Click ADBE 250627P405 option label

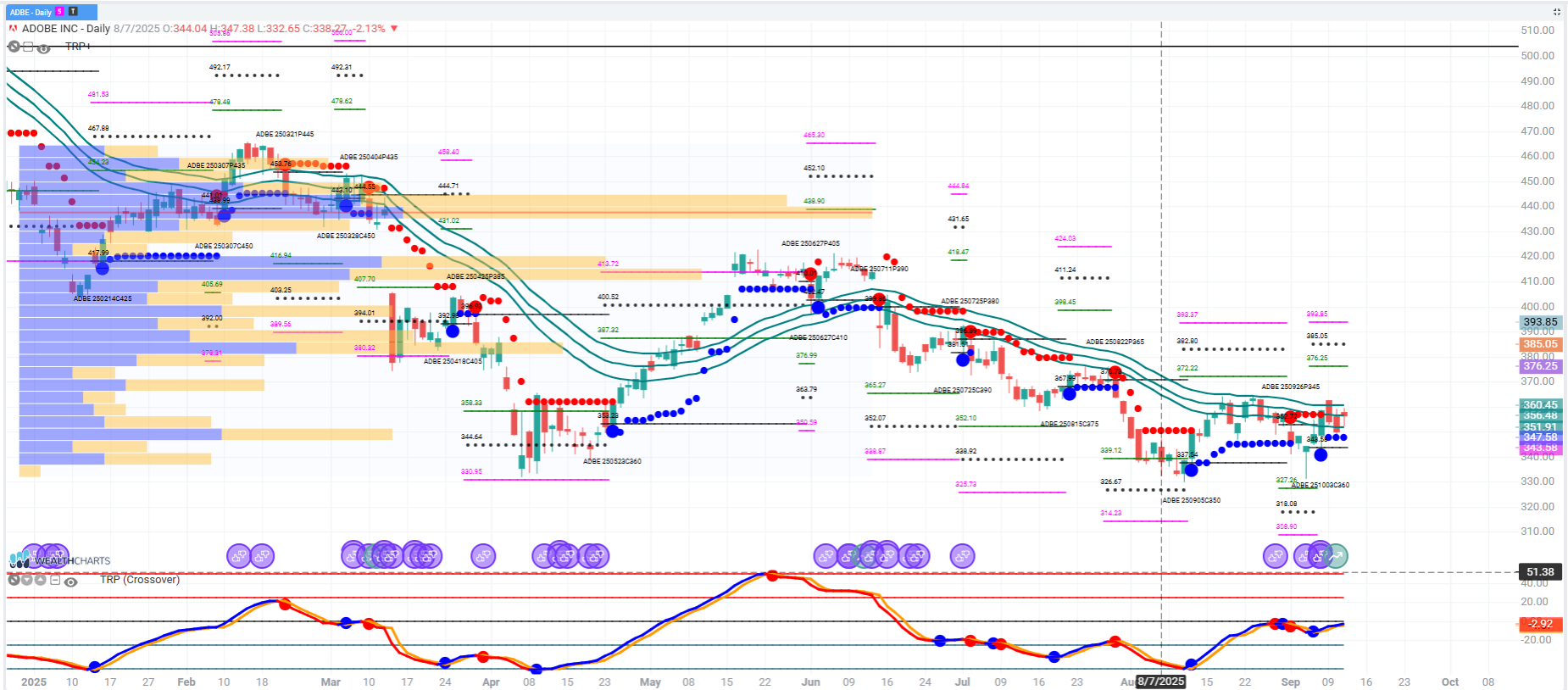(810, 243)
